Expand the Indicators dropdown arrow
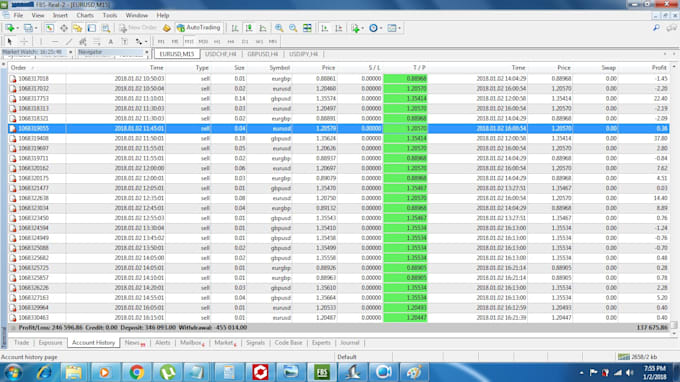Viewport: 680px width, 382px height. point(363,28)
